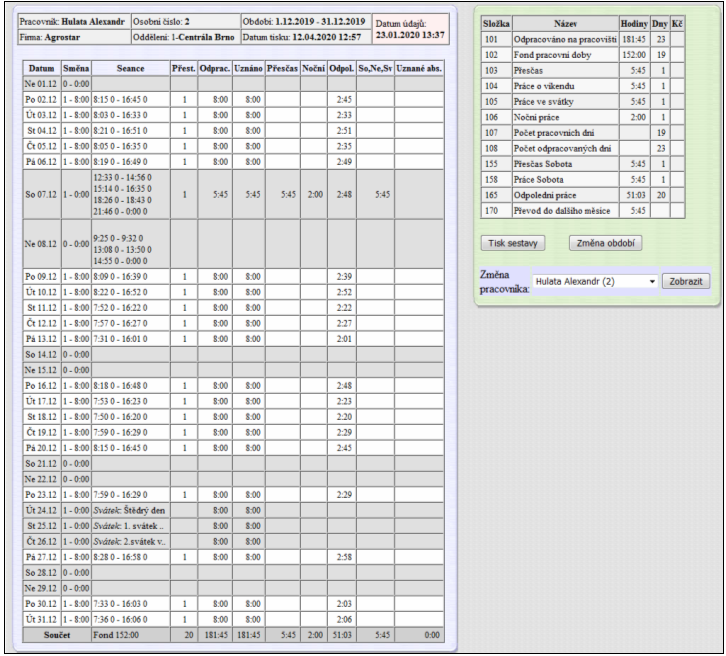Select the So 07.12 date cell
Image resolution: width=726 pixels, height=656 pixels.
(42, 194)
